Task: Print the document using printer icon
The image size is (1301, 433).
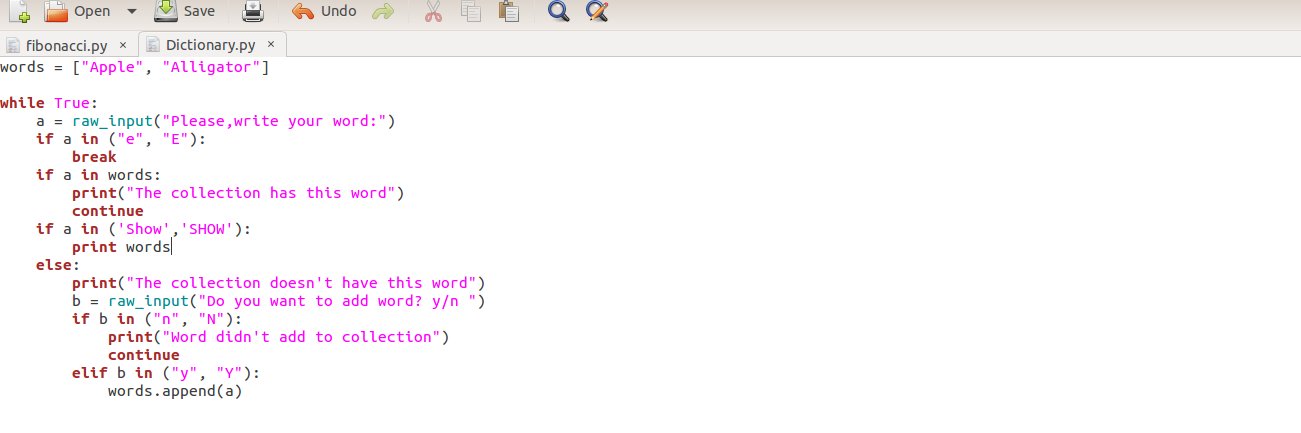Action: coord(254,12)
